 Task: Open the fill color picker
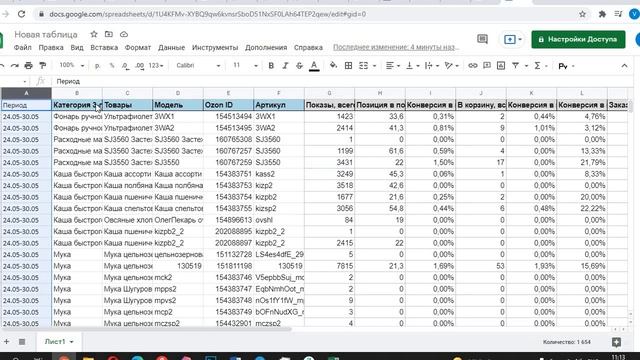pyautogui.click(x=333, y=65)
